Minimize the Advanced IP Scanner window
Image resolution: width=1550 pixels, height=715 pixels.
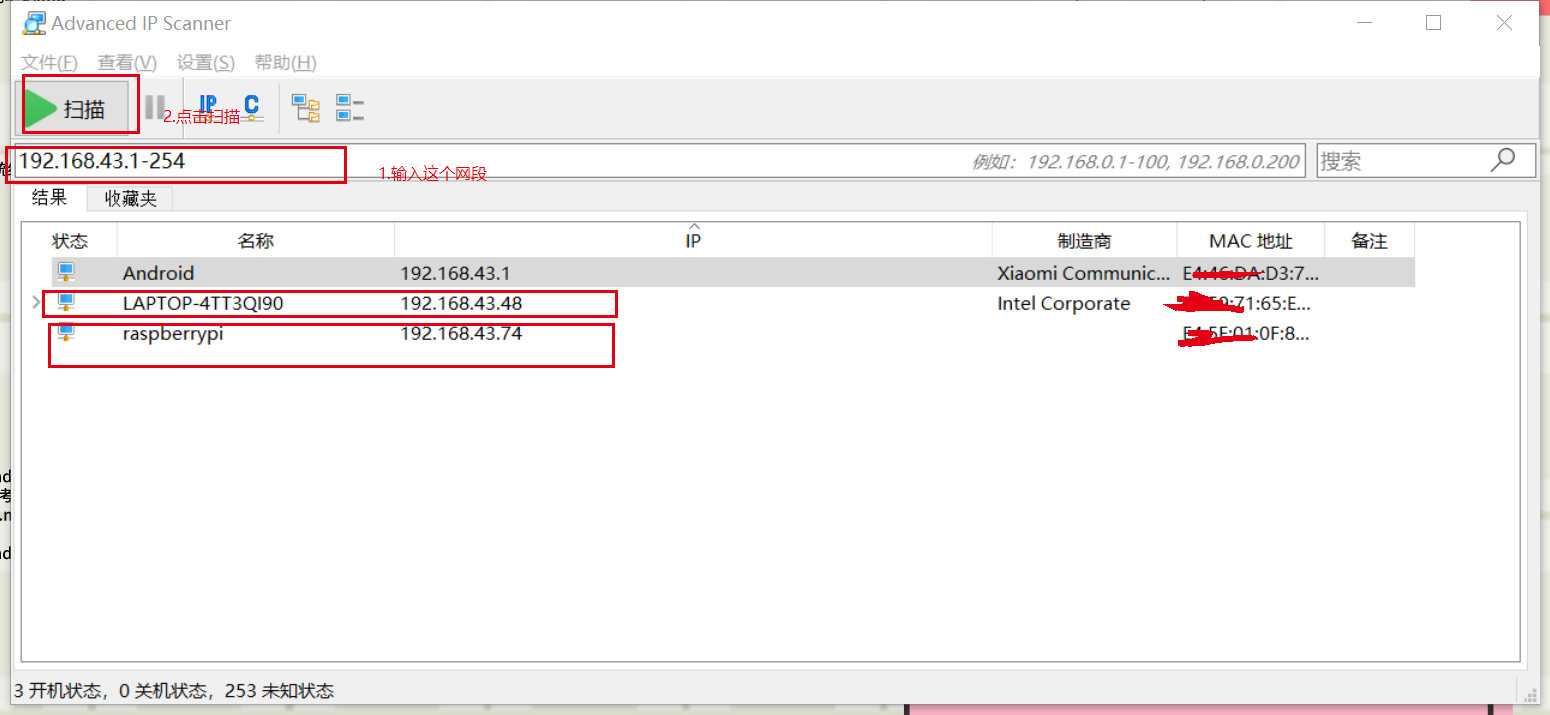click(x=1362, y=22)
